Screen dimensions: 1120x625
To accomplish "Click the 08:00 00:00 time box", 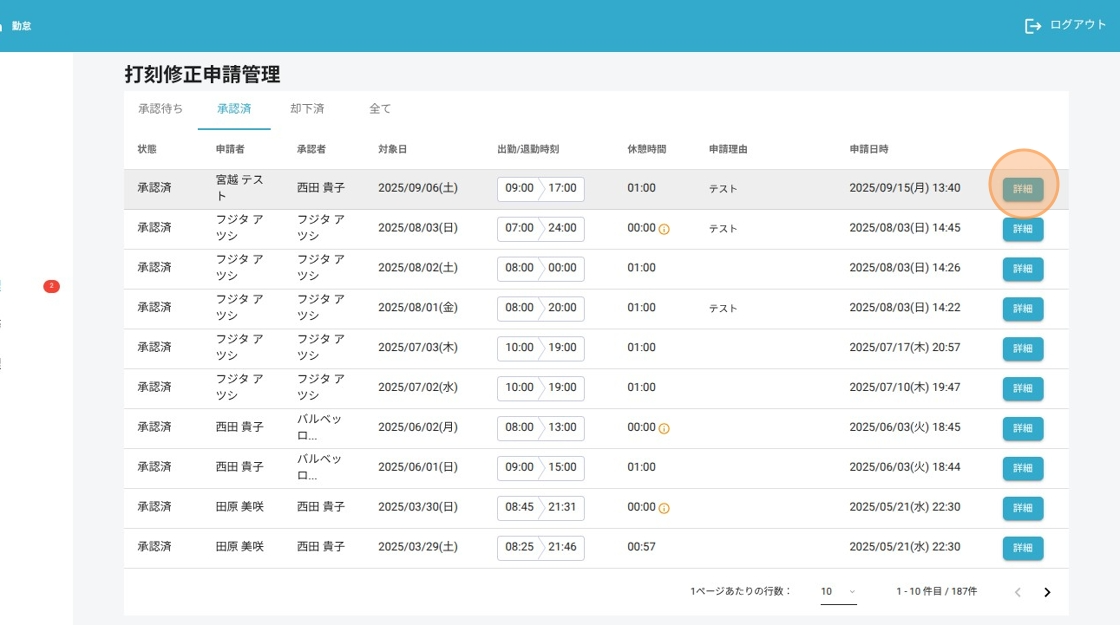I will (541, 268).
